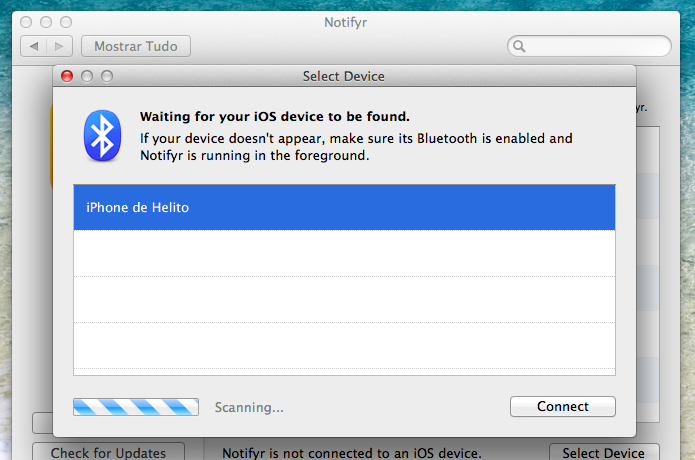Click the close button of the Notifyr window
695x460 pixels.
[x=26, y=22]
